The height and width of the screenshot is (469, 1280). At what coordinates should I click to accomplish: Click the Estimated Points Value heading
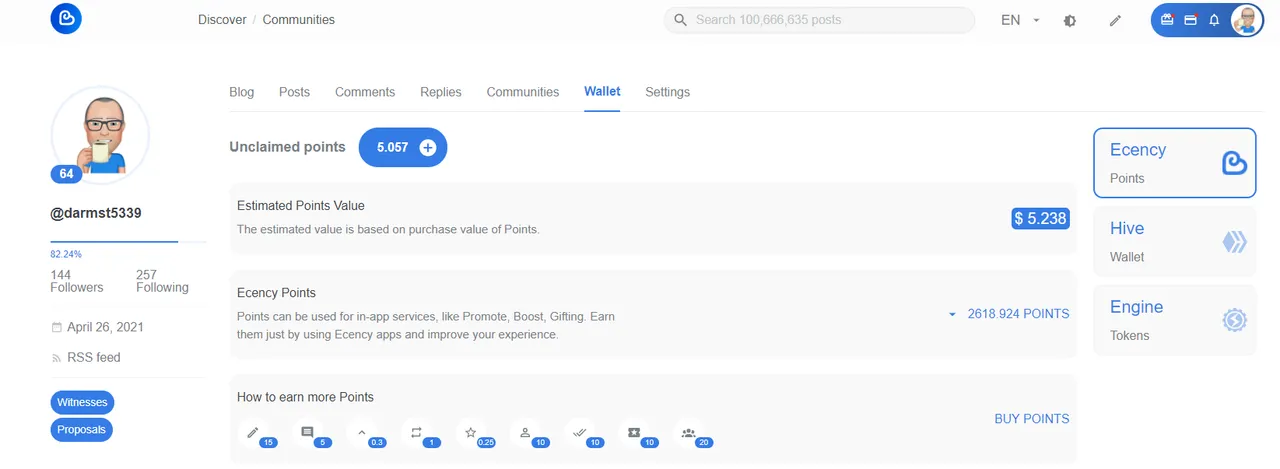tap(301, 206)
